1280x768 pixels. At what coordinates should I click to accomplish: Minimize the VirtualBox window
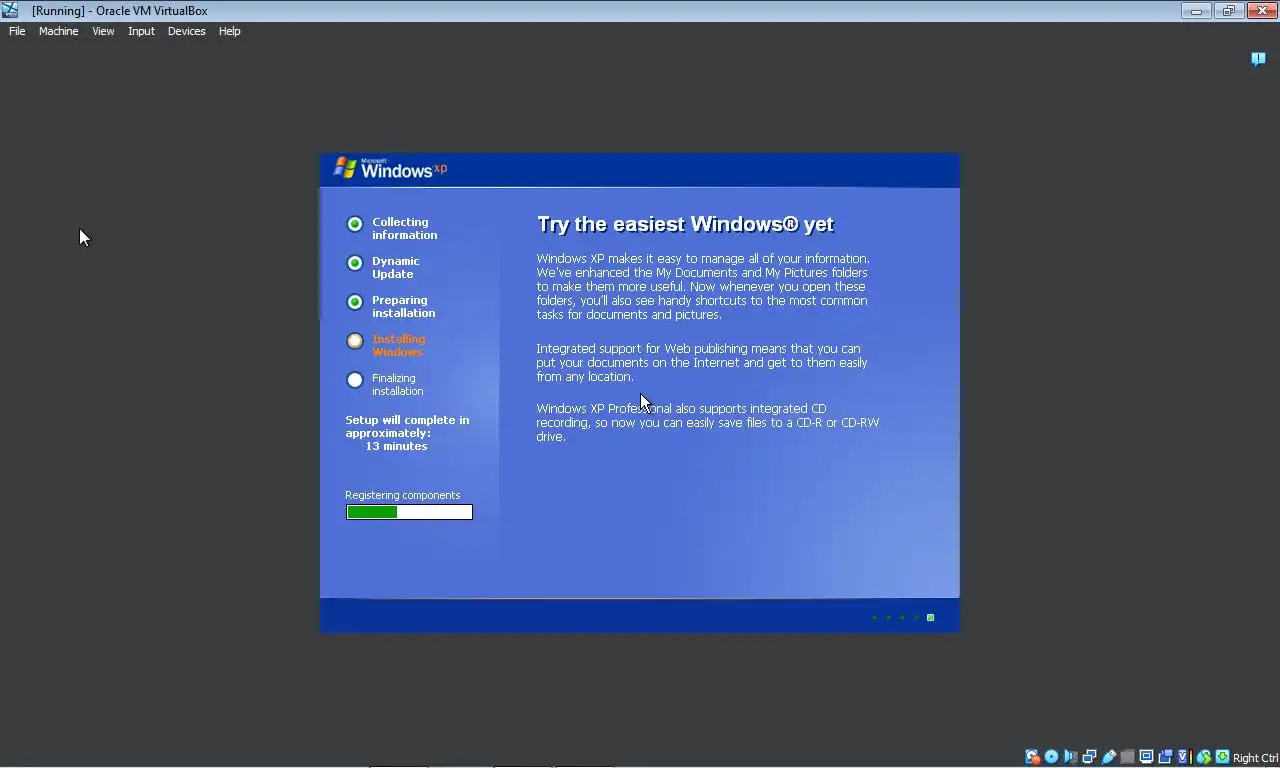(x=1196, y=11)
